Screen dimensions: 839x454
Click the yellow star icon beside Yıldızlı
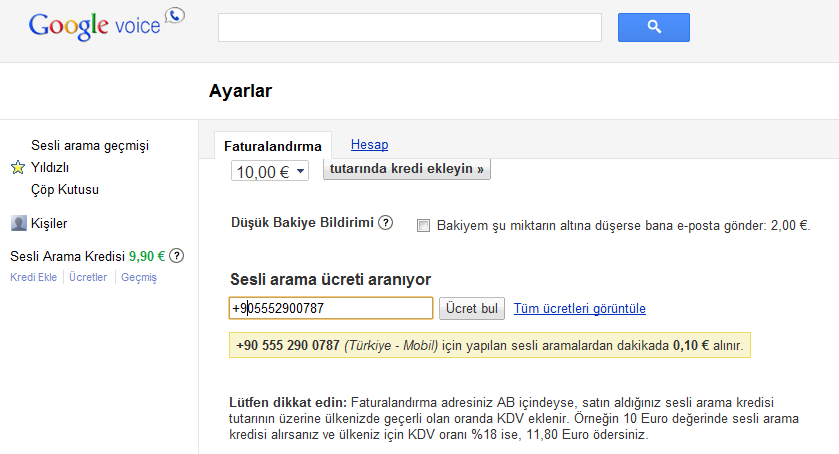(x=18, y=168)
